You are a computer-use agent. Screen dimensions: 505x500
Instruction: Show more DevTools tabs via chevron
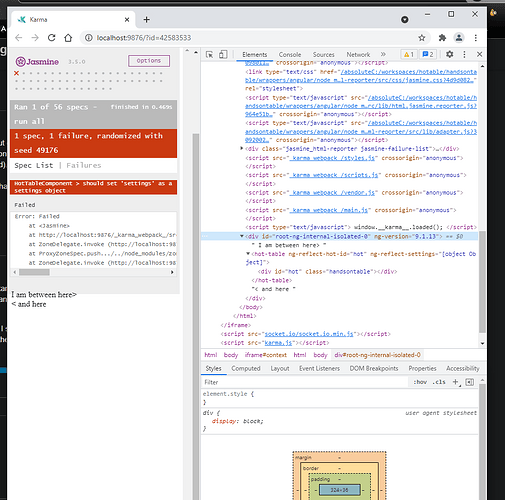tap(383, 54)
